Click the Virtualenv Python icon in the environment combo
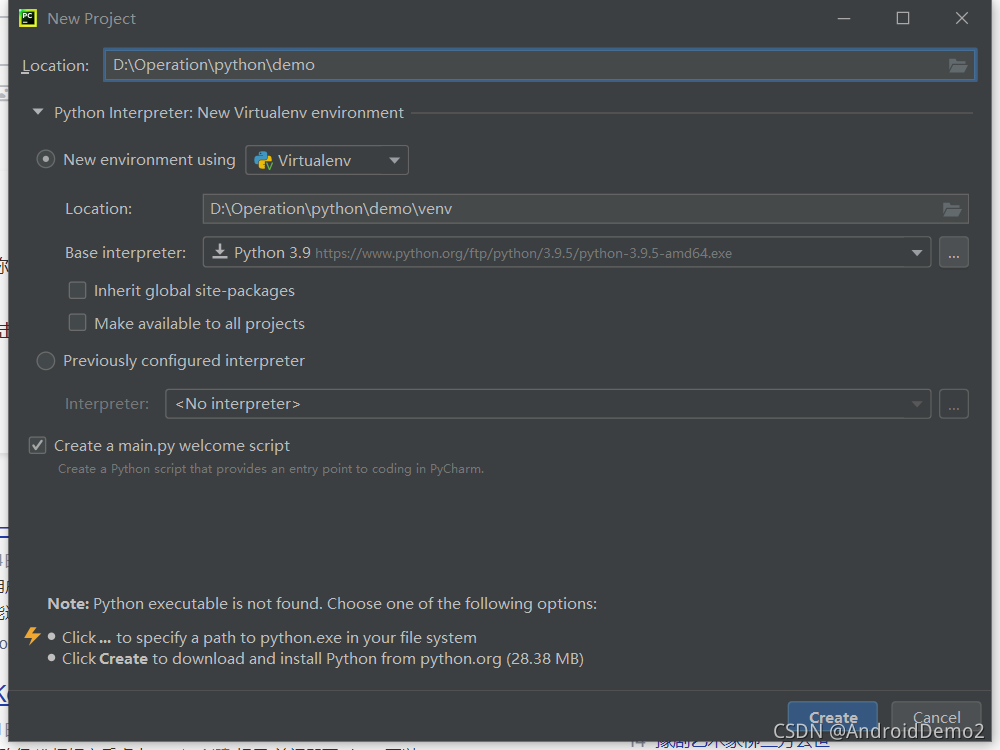 263,160
